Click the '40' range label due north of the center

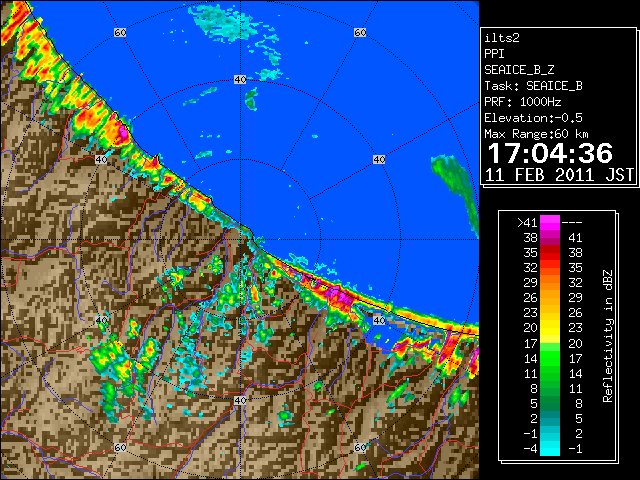pos(240,80)
